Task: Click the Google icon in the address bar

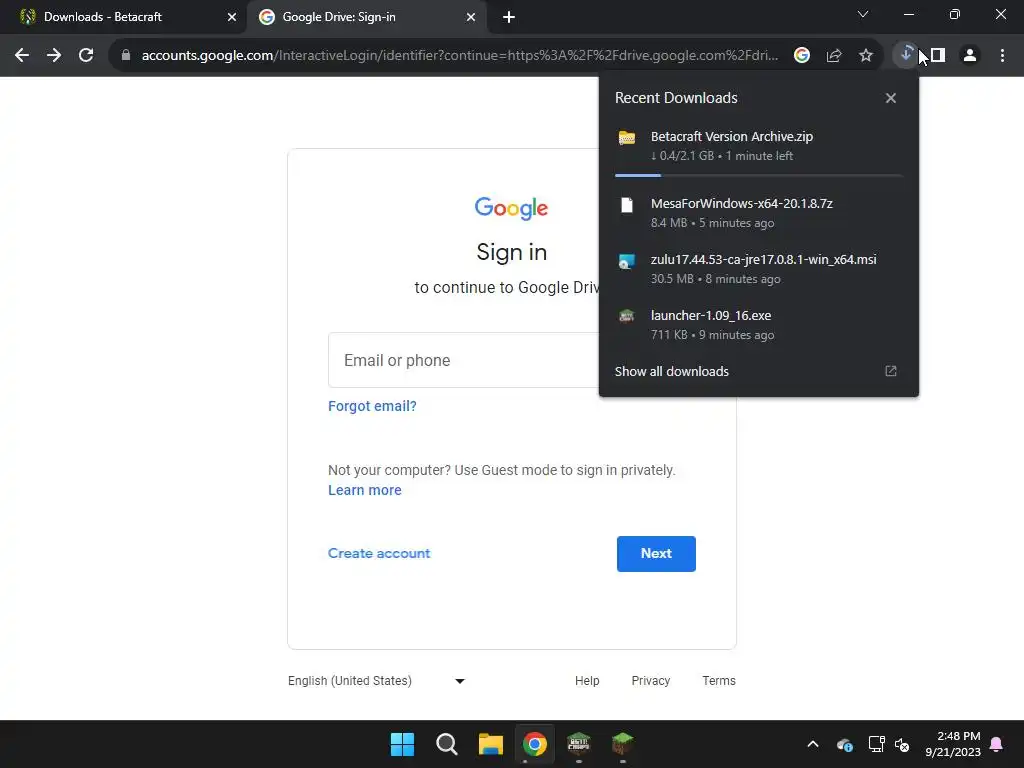Action: pyautogui.click(x=802, y=56)
